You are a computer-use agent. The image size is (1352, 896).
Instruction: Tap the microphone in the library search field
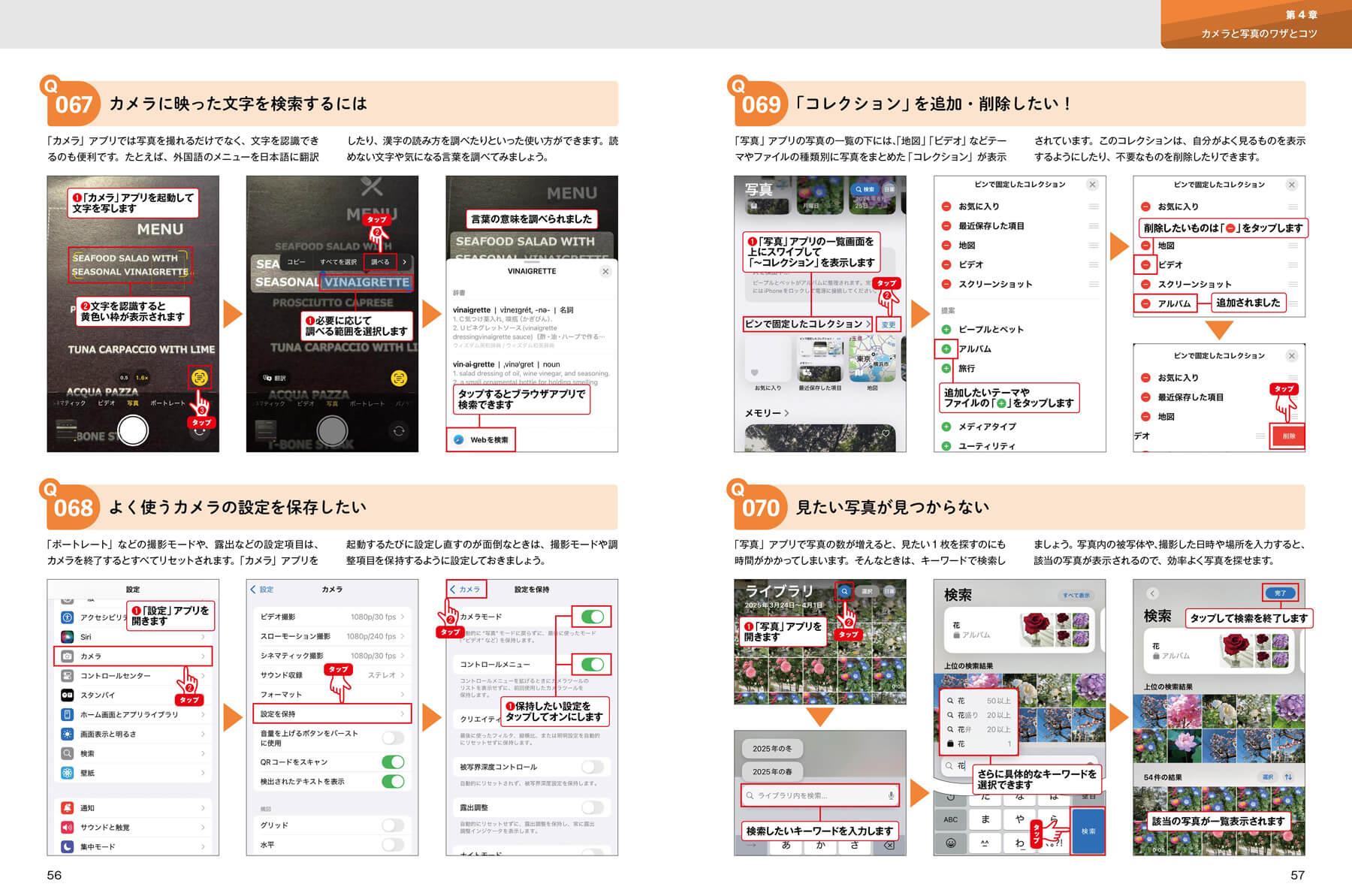[x=891, y=795]
